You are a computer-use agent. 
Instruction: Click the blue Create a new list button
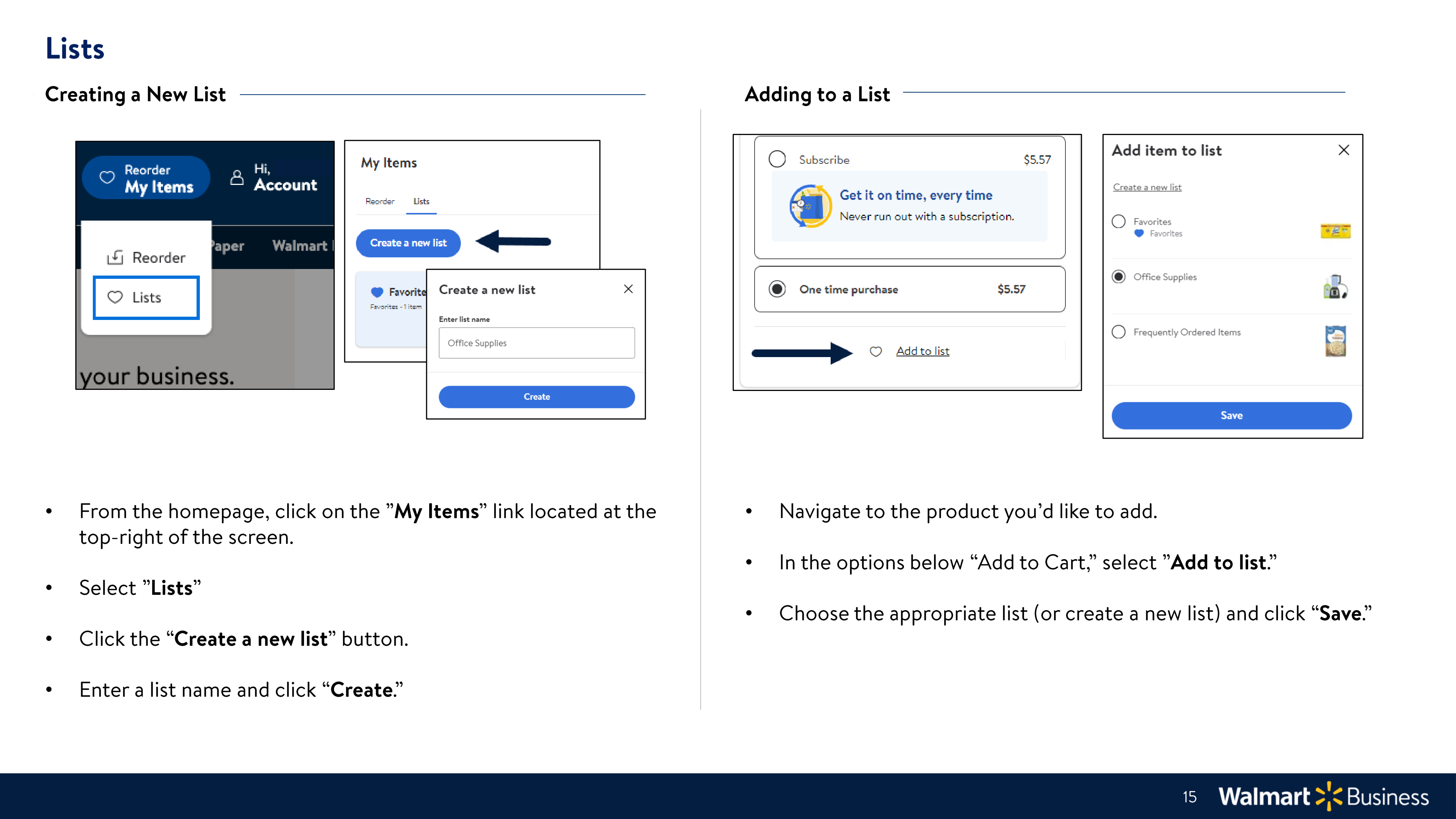pos(408,243)
